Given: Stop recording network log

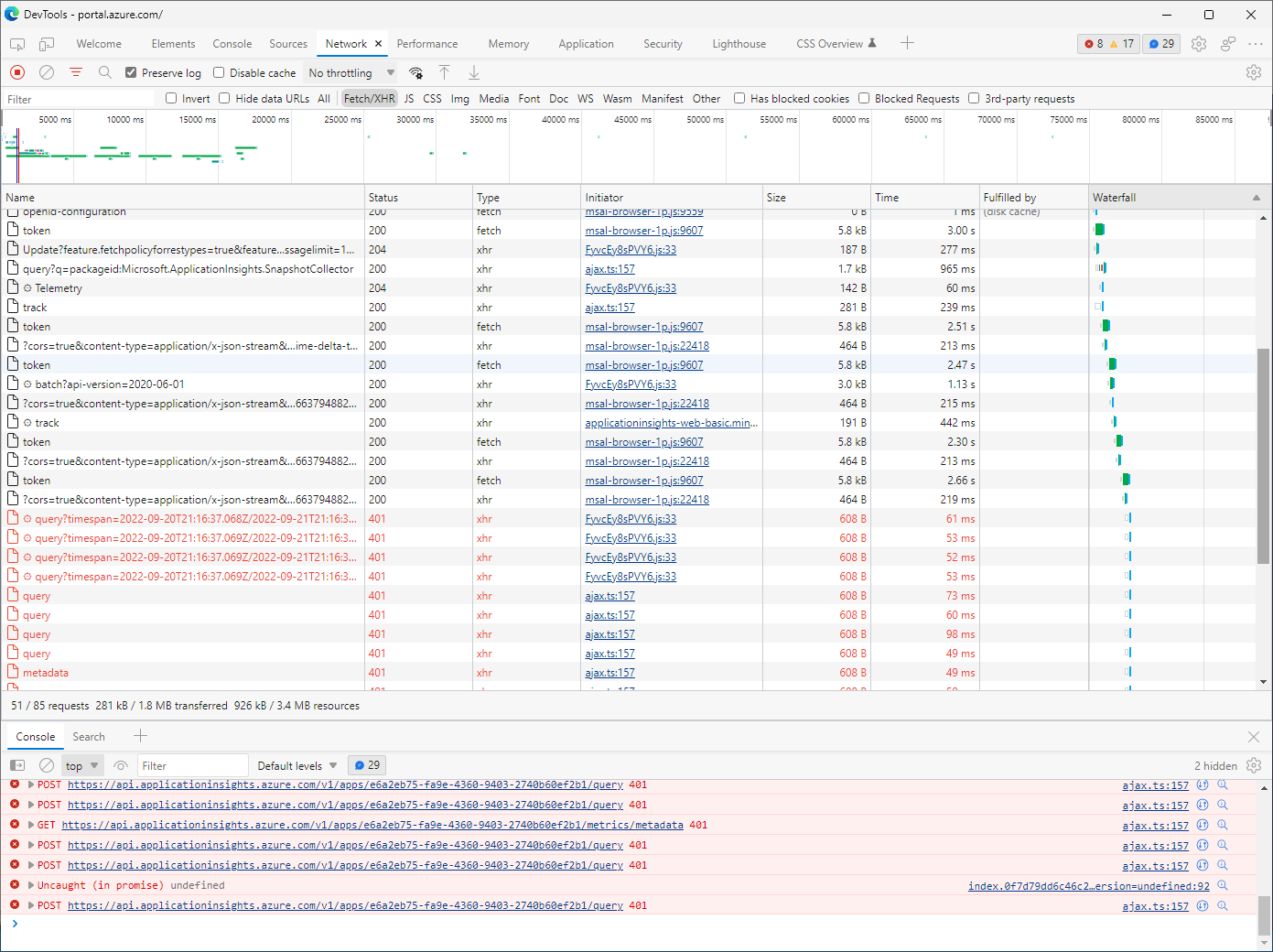Looking at the screenshot, I should [17, 72].
